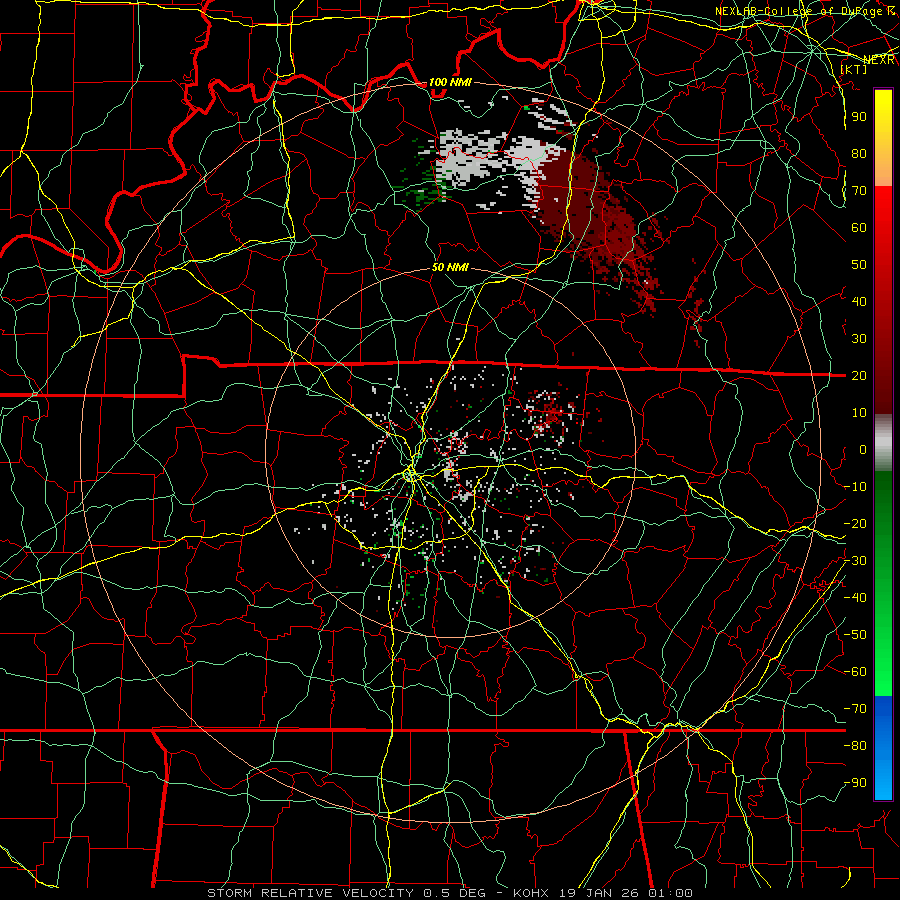Click the 70 value on the velocity scale
Image resolution: width=900 pixels, height=900 pixels.
click(859, 191)
